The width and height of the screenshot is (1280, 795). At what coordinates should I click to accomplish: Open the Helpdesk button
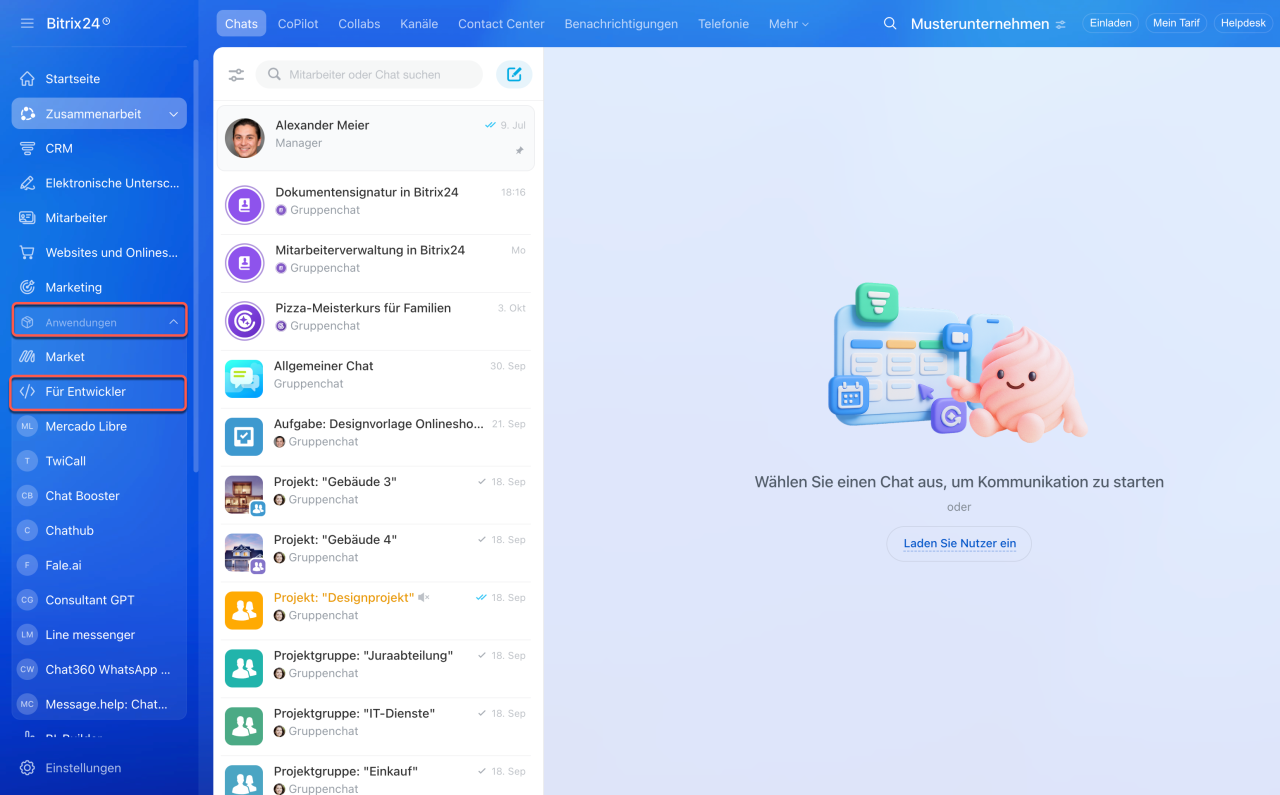click(x=1243, y=23)
